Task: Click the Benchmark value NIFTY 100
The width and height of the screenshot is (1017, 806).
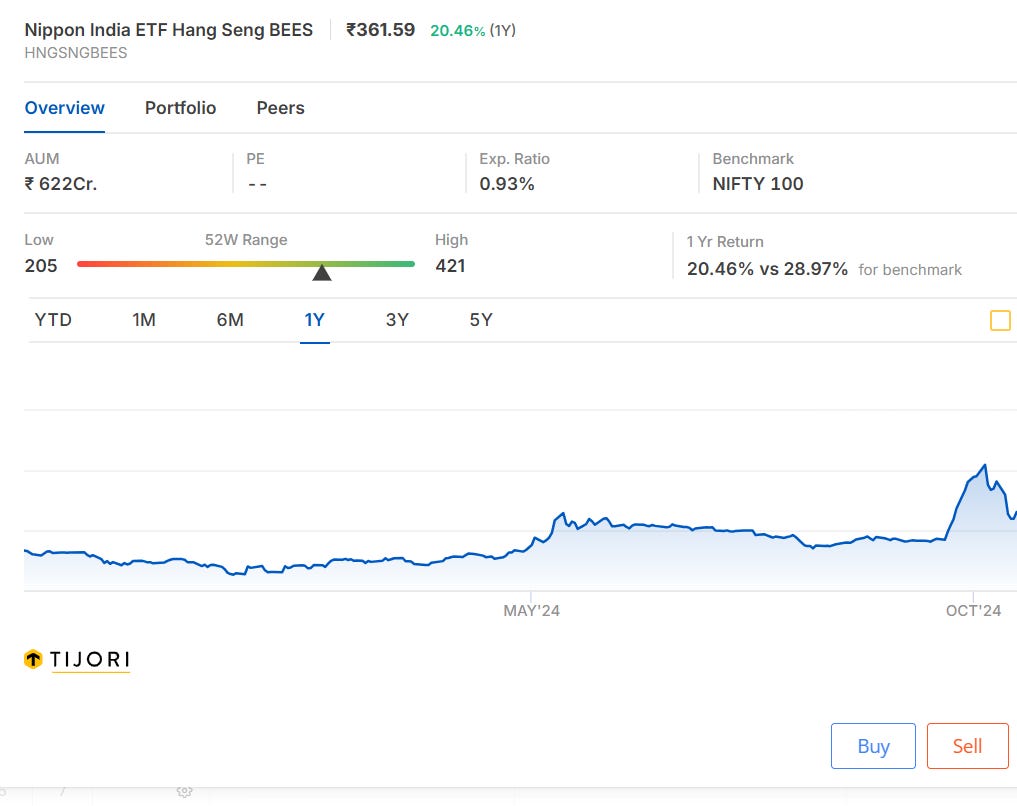Action: (x=758, y=184)
